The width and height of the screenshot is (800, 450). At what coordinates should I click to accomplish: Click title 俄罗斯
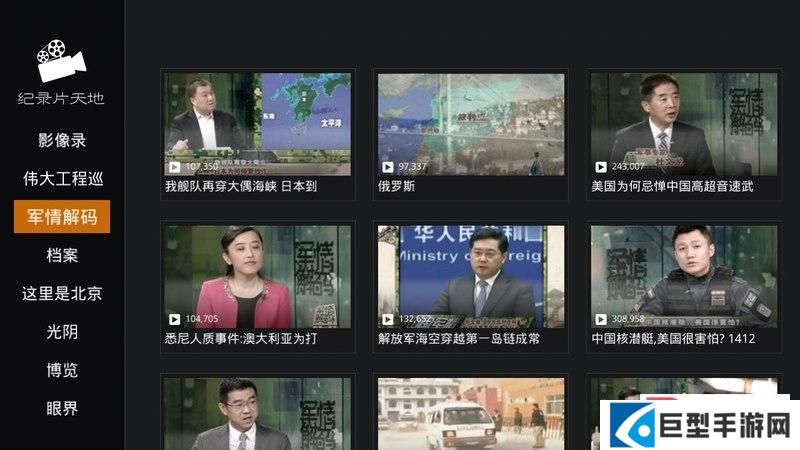[x=396, y=186]
